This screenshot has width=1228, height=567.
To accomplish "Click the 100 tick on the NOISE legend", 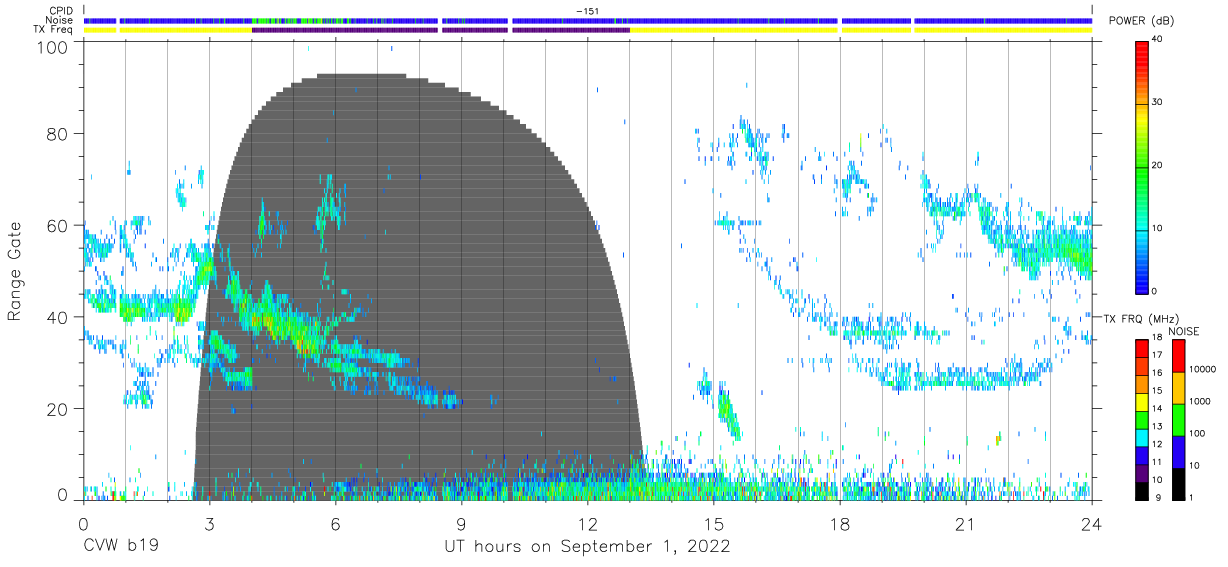I will (x=1196, y=433).
